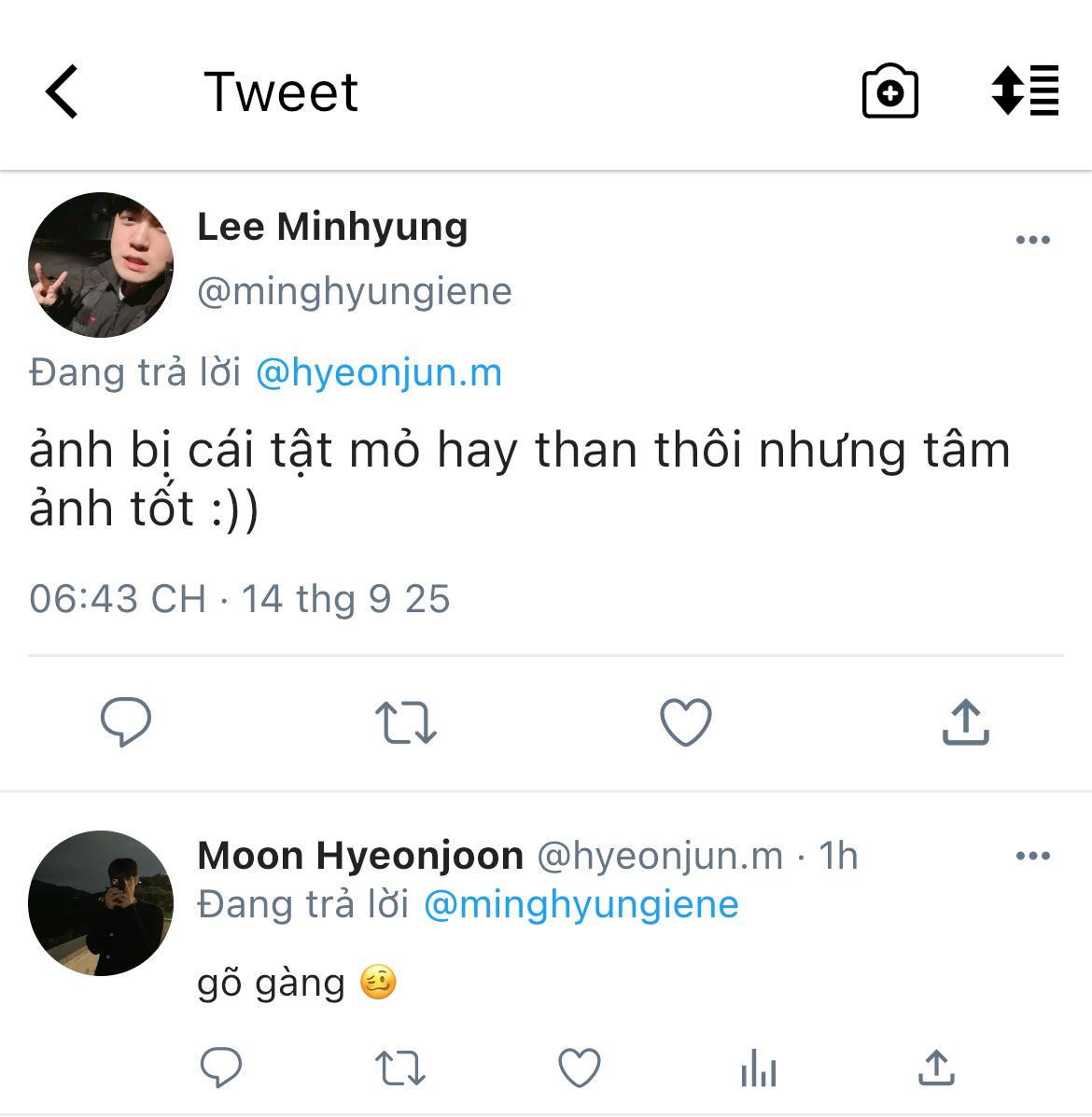Share Lee Minhyung's main tweet
This screenshot has width=1092, height=1117.
click(x=965, y=722)
